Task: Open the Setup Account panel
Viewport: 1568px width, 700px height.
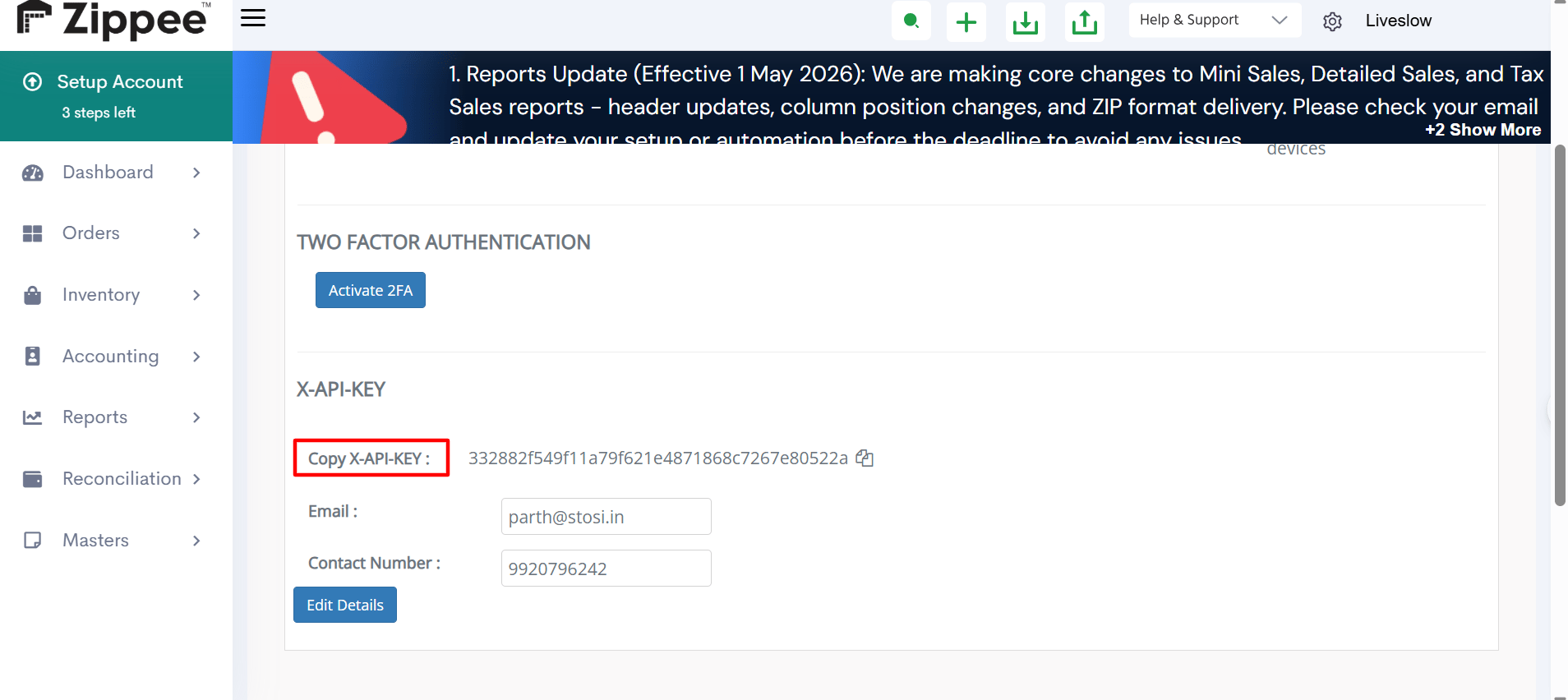Action: pyautogui.click(x=116, y=96)
